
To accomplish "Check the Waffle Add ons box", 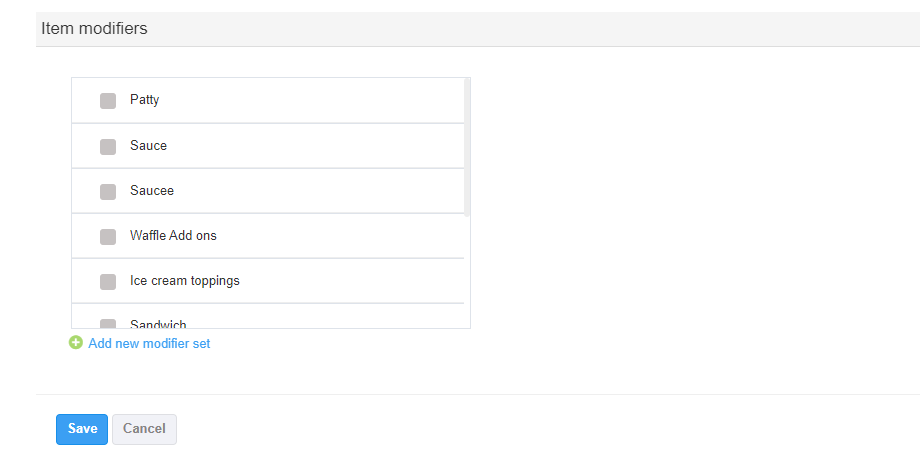I will (108, 236).
